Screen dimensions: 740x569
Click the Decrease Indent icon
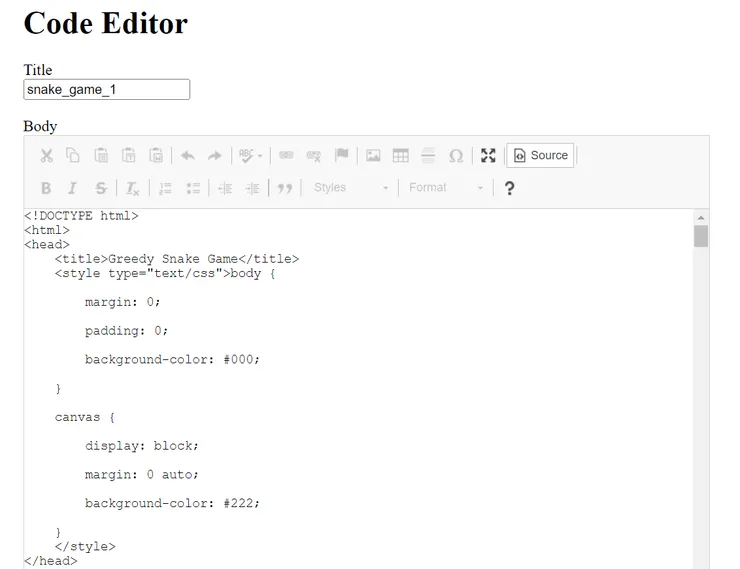pyautogui.click(x=225, y=188)
